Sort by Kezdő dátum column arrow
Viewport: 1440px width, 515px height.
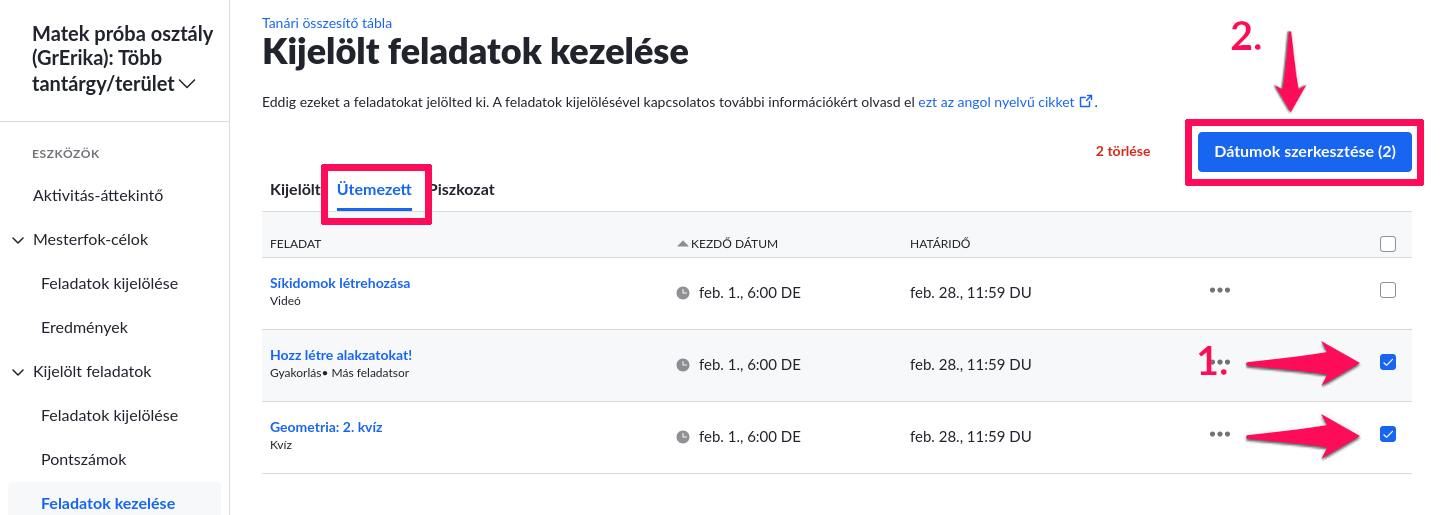(683, 244)
